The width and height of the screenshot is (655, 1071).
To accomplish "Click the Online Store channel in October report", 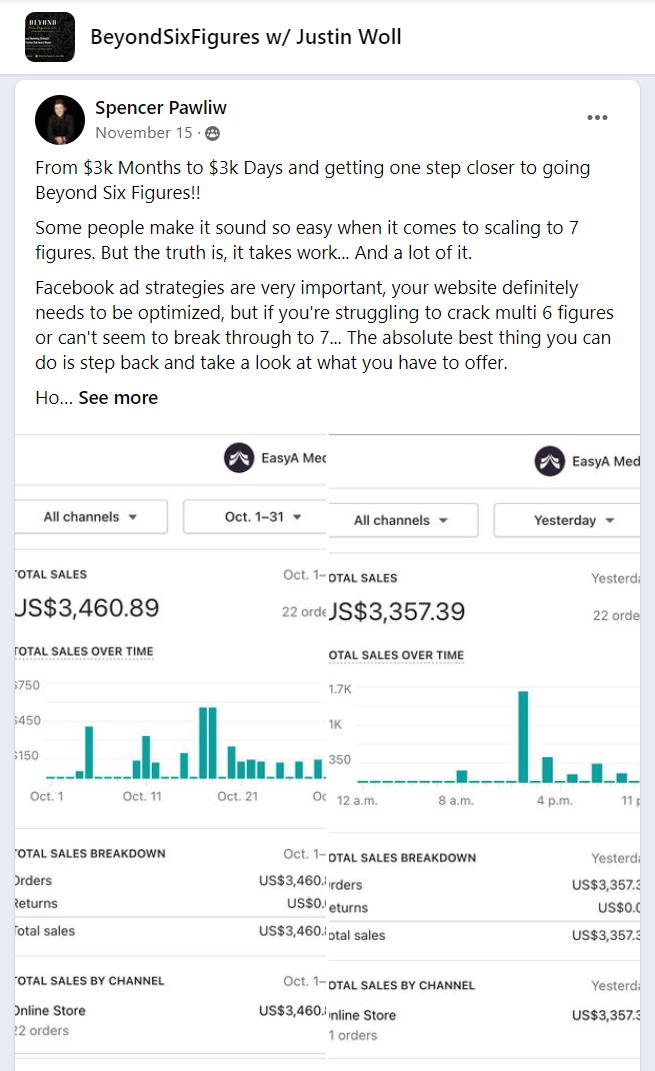I will pos(49,1010).
